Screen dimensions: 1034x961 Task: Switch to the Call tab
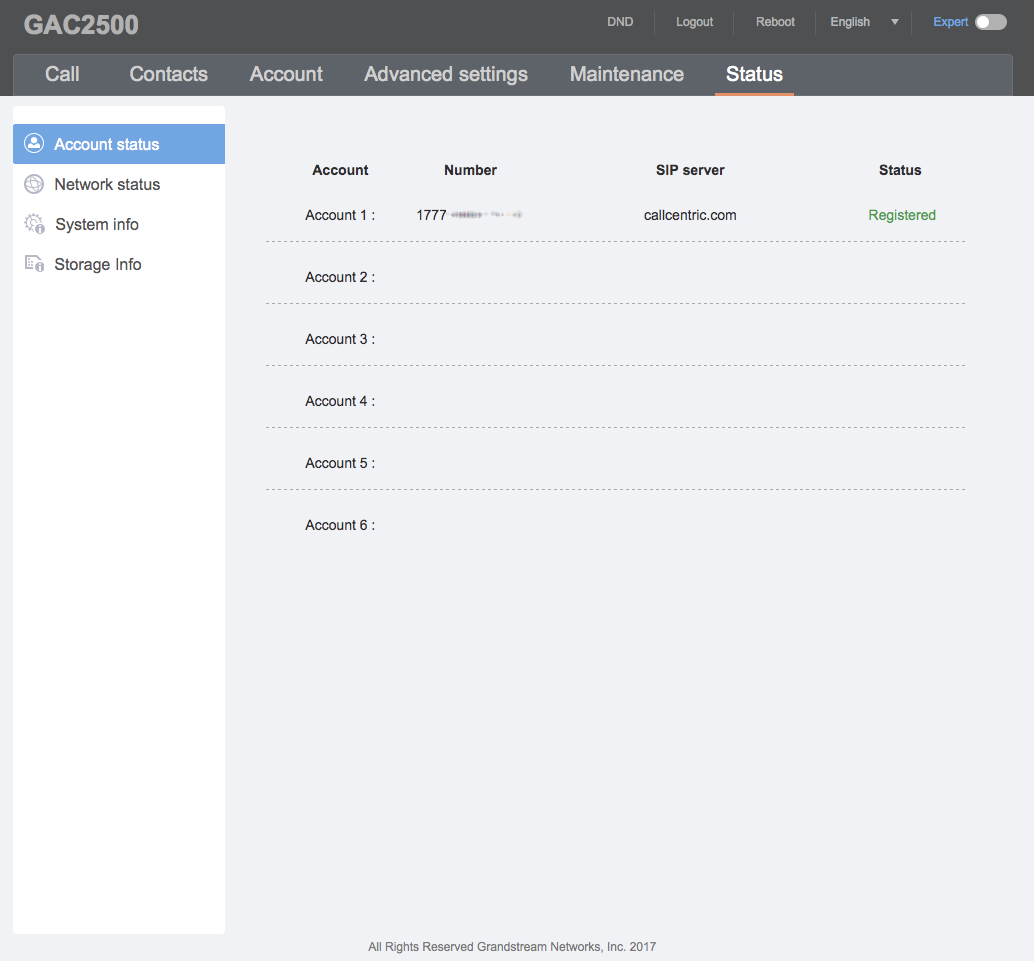(62, 74)
